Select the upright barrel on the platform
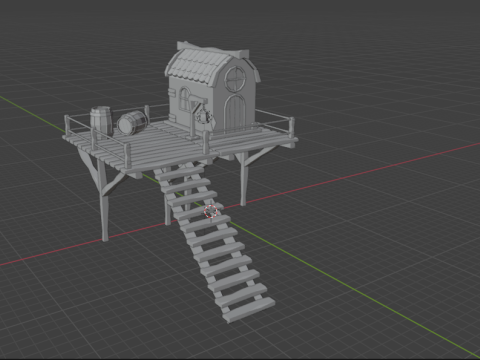The height and width of the screenshot is (360, 480). pyautogui.click(x=101, y=121)
